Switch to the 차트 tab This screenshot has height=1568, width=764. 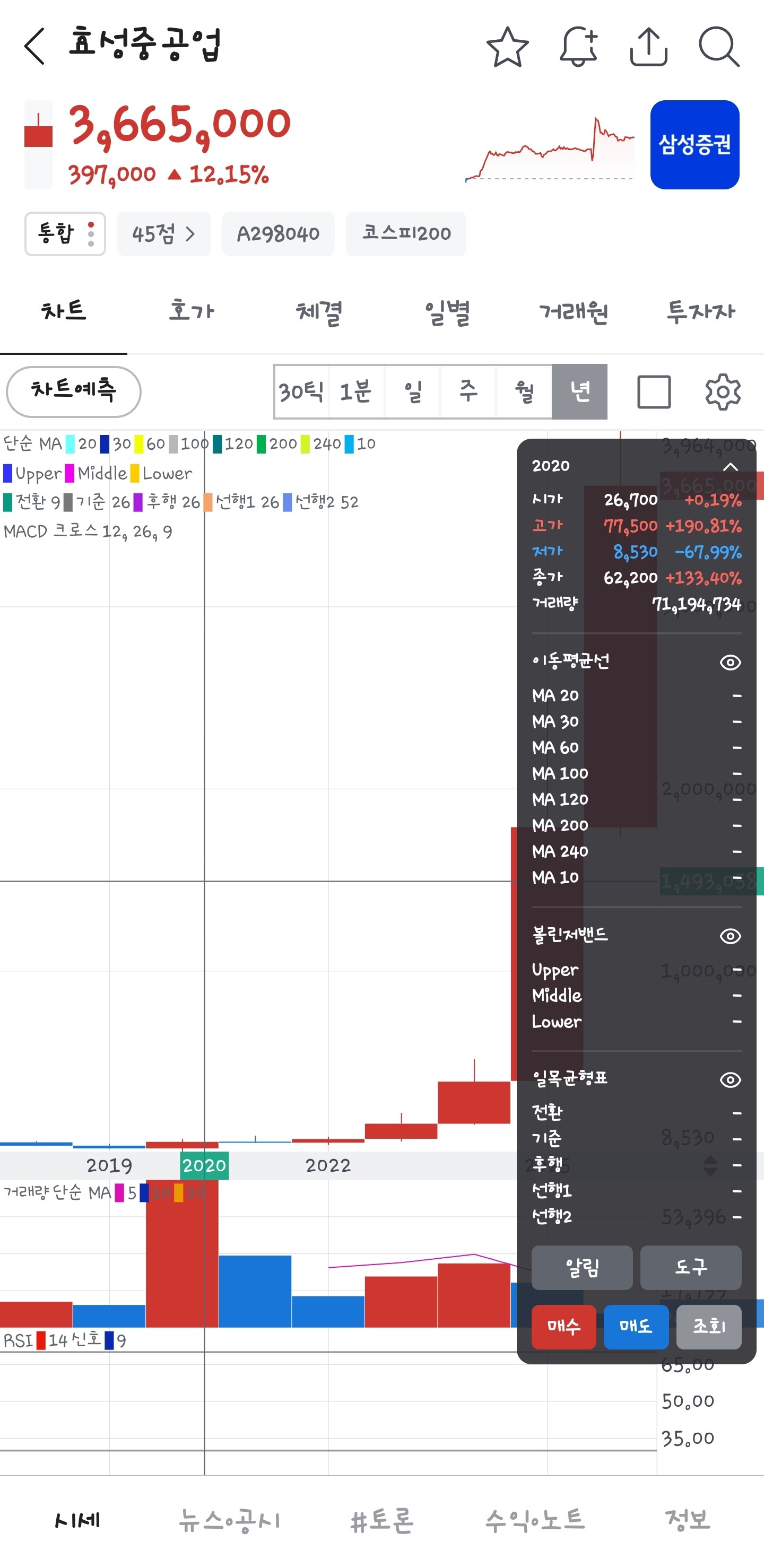pos(63,311)
